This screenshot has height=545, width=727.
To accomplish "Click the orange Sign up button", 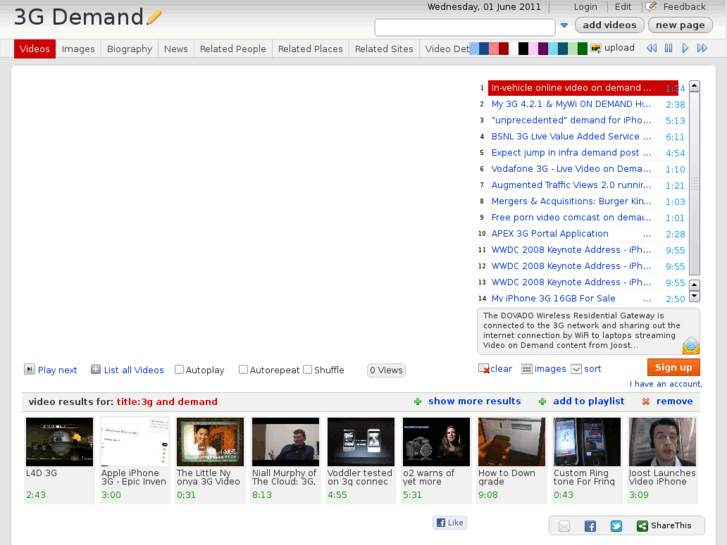I will click(x=673, y=367).
